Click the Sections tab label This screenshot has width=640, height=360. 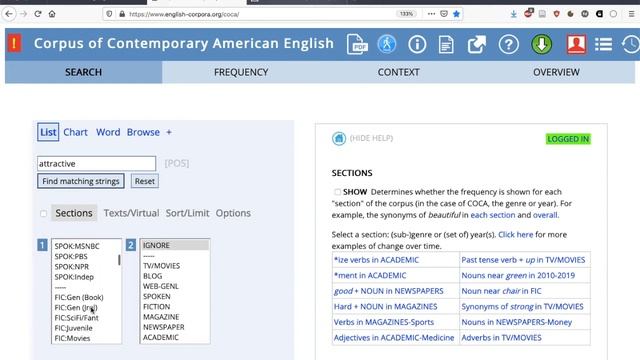pyautogui.click(x=74, y=213)
